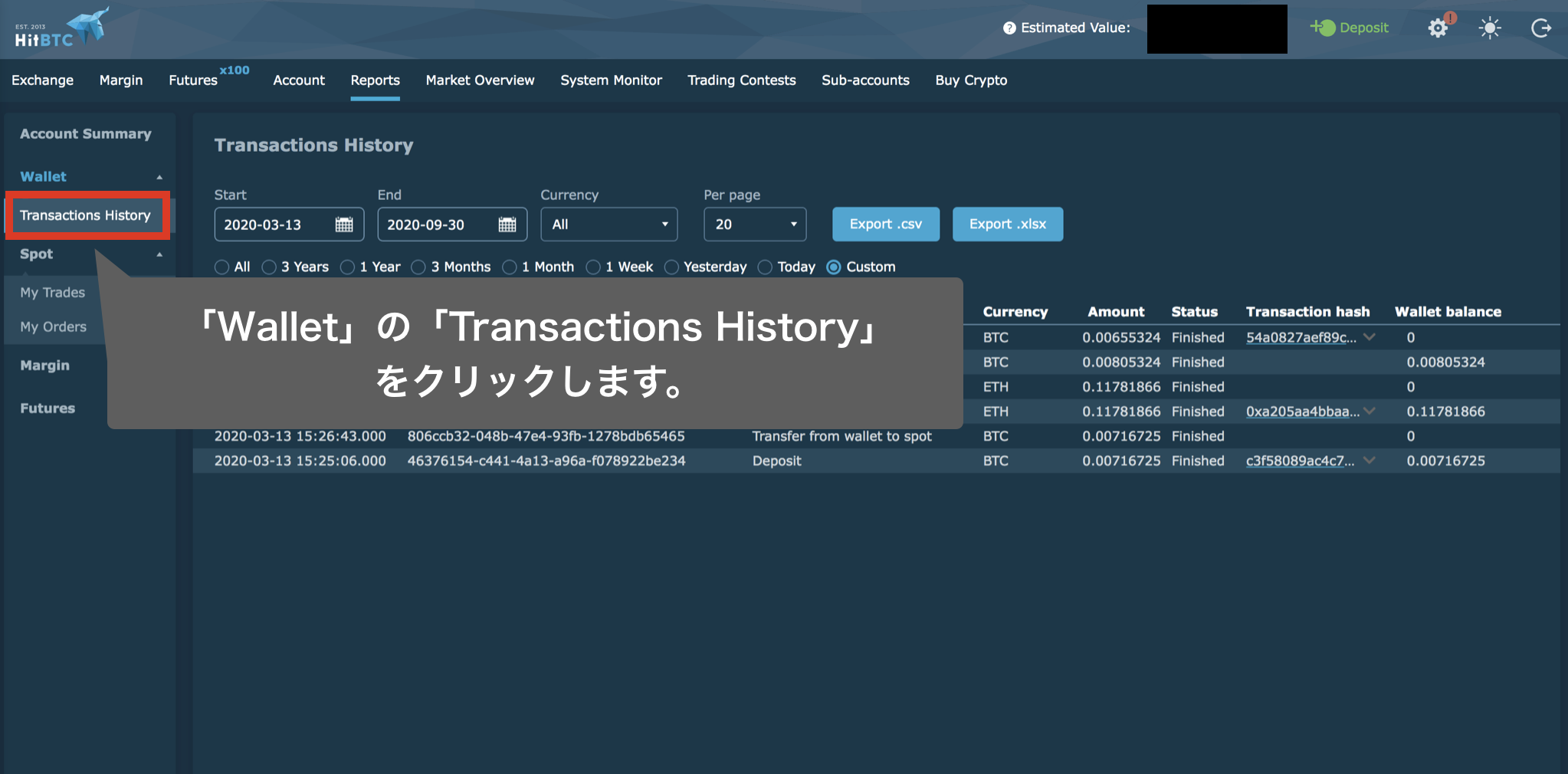Viewport: 1568px width, 774px height.
Task: Click the HitBTC logo
Action: point(61,28)
